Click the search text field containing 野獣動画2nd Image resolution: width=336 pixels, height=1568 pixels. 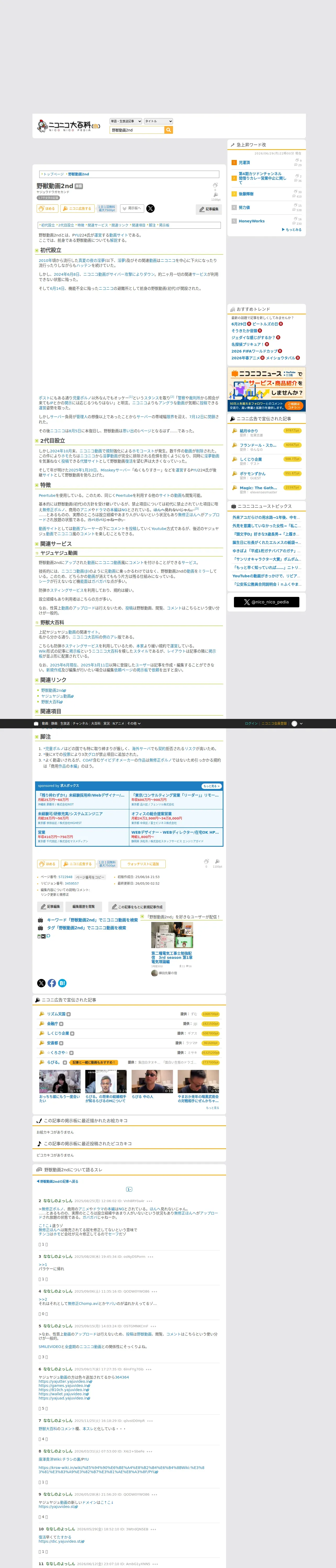click(137, 130)
